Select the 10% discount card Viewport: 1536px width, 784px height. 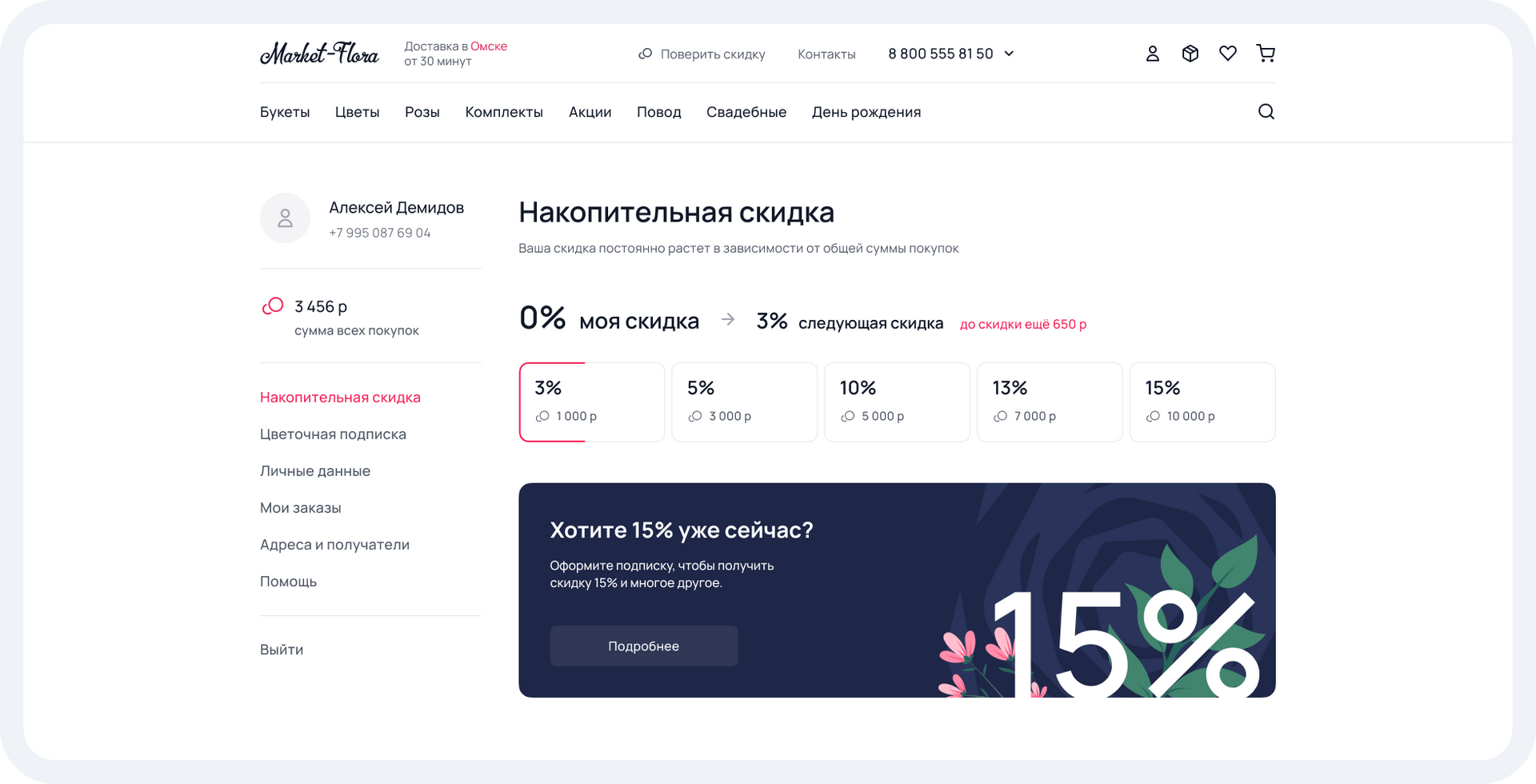pyautogui.click(x=897, y=402)
